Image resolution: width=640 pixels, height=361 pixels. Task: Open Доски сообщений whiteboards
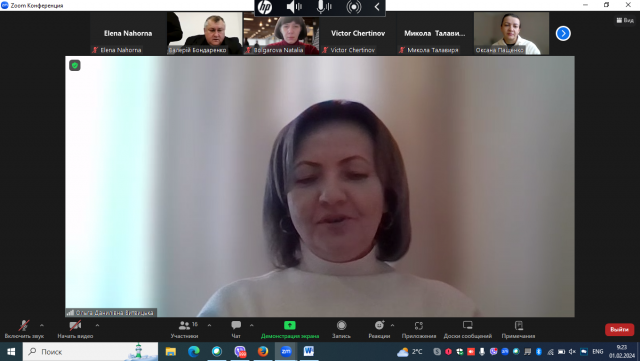(468, 329)
